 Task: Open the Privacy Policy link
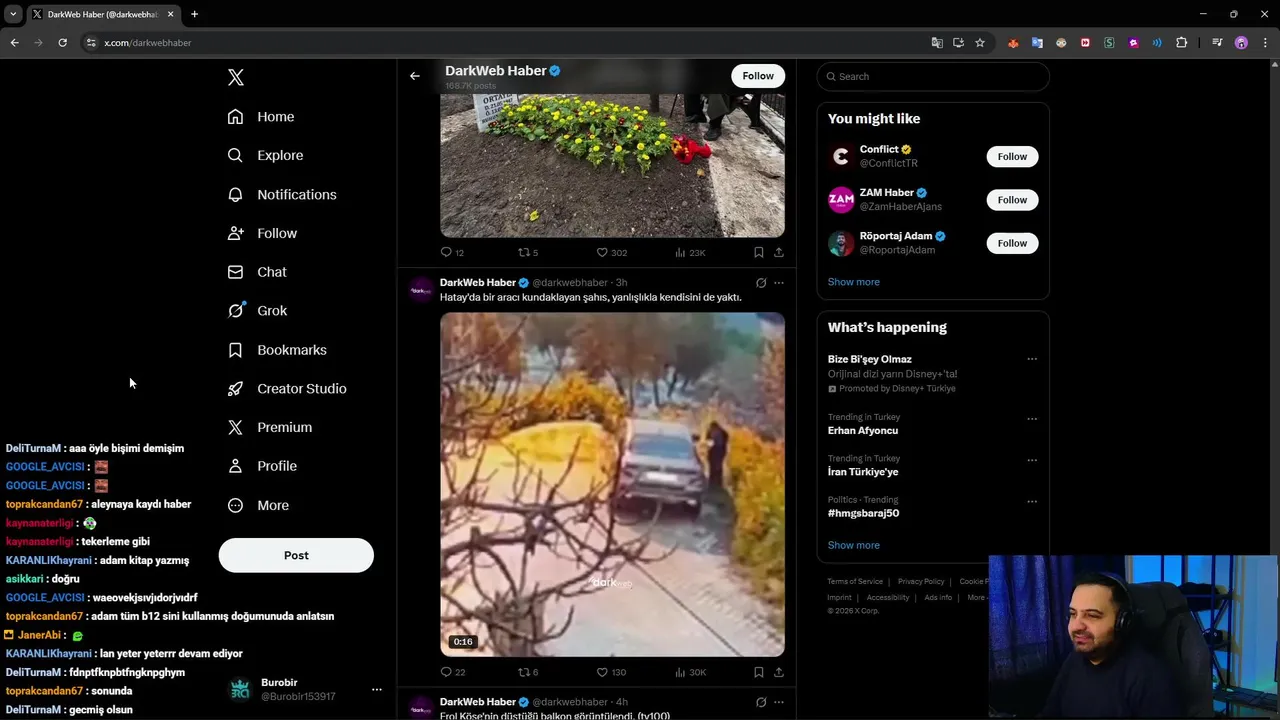click(921, 581)
